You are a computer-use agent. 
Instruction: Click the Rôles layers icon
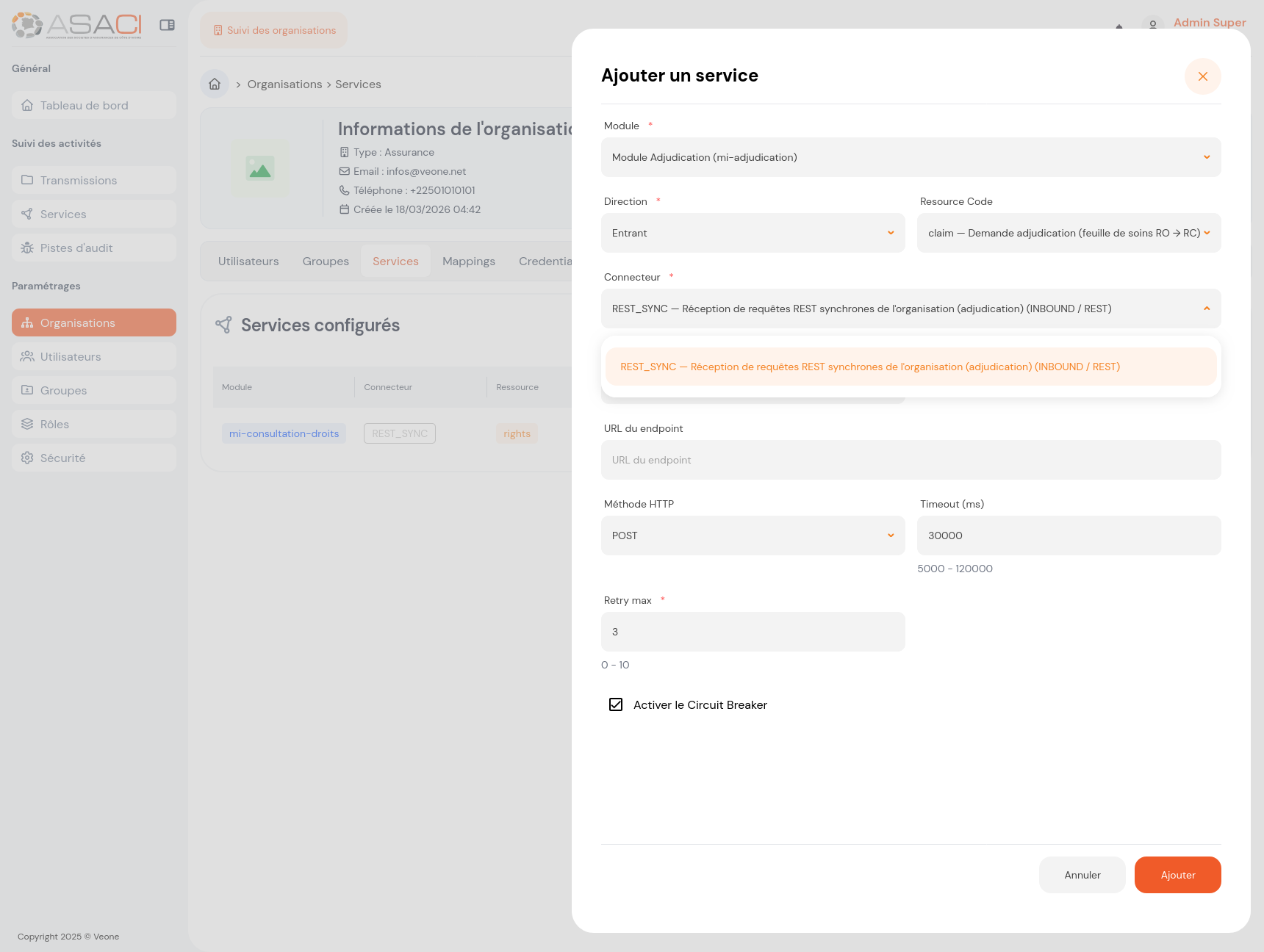pos(27,424)
